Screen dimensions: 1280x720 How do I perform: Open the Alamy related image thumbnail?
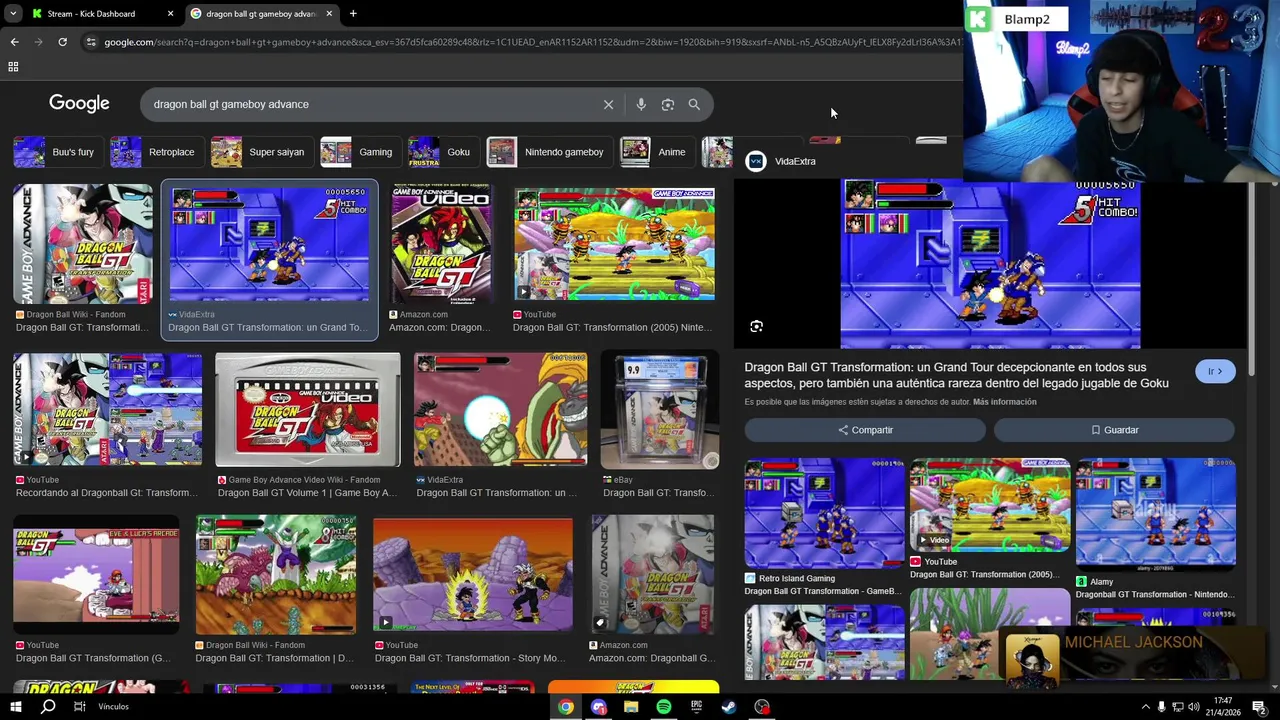(x=1156, y=513)
